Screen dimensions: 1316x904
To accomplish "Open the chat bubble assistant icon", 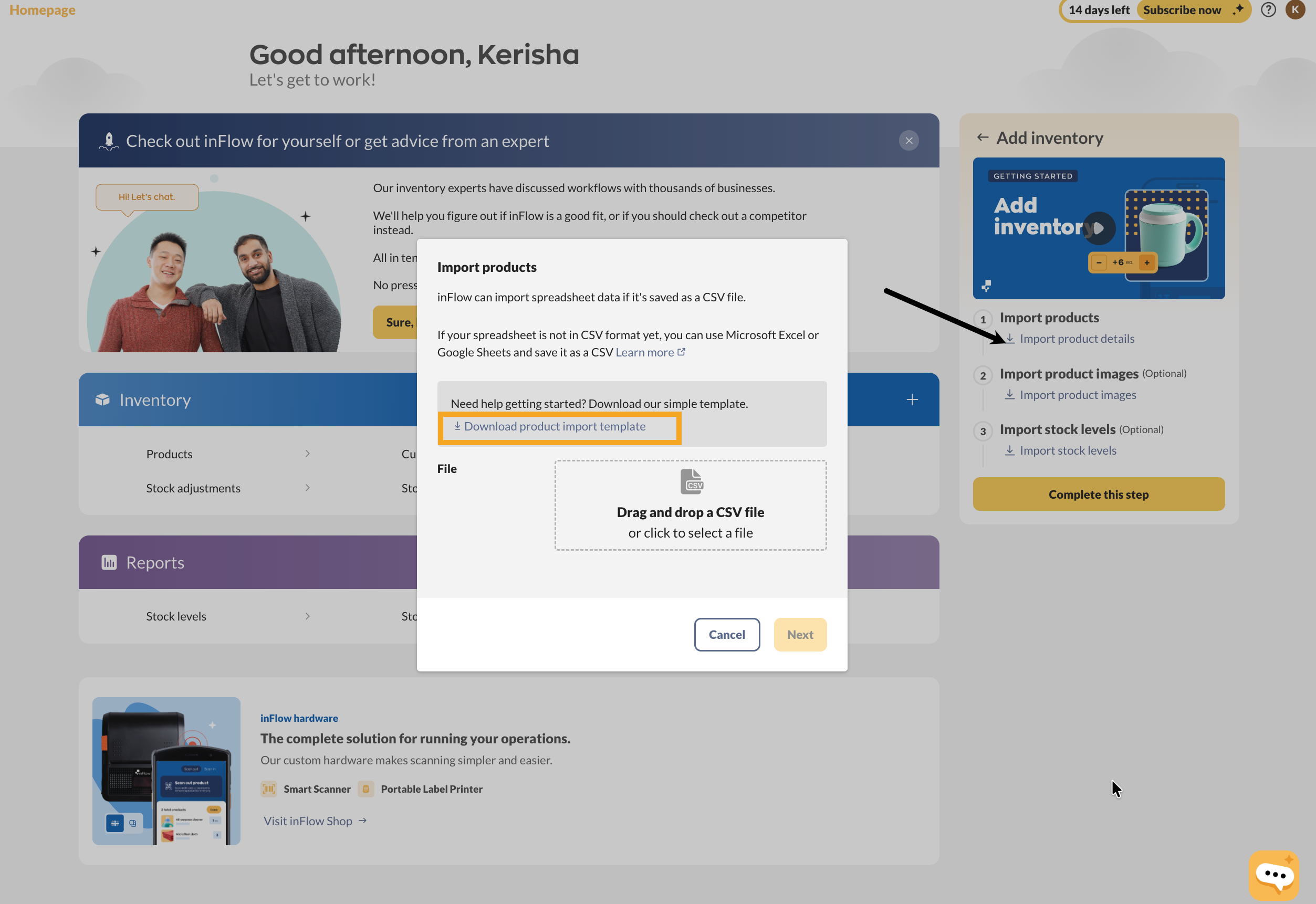I will [x=1274, y=875].
